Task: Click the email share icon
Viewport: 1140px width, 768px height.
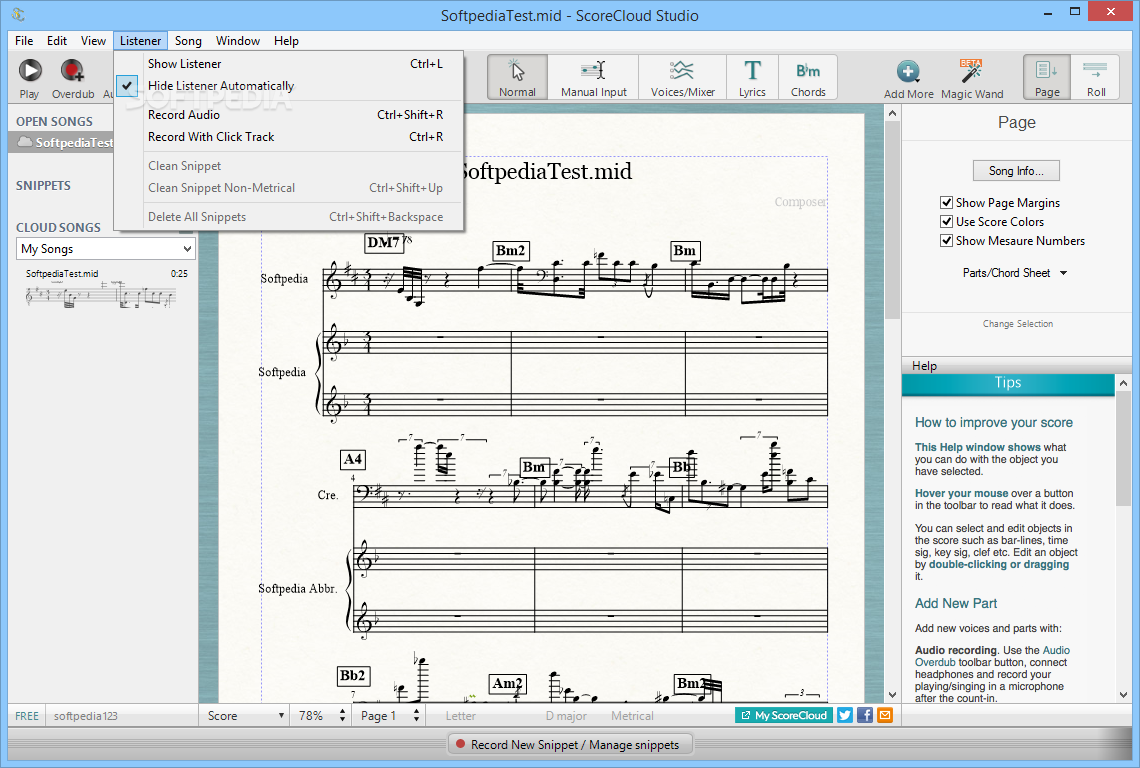Action: (x=885, y=715)
